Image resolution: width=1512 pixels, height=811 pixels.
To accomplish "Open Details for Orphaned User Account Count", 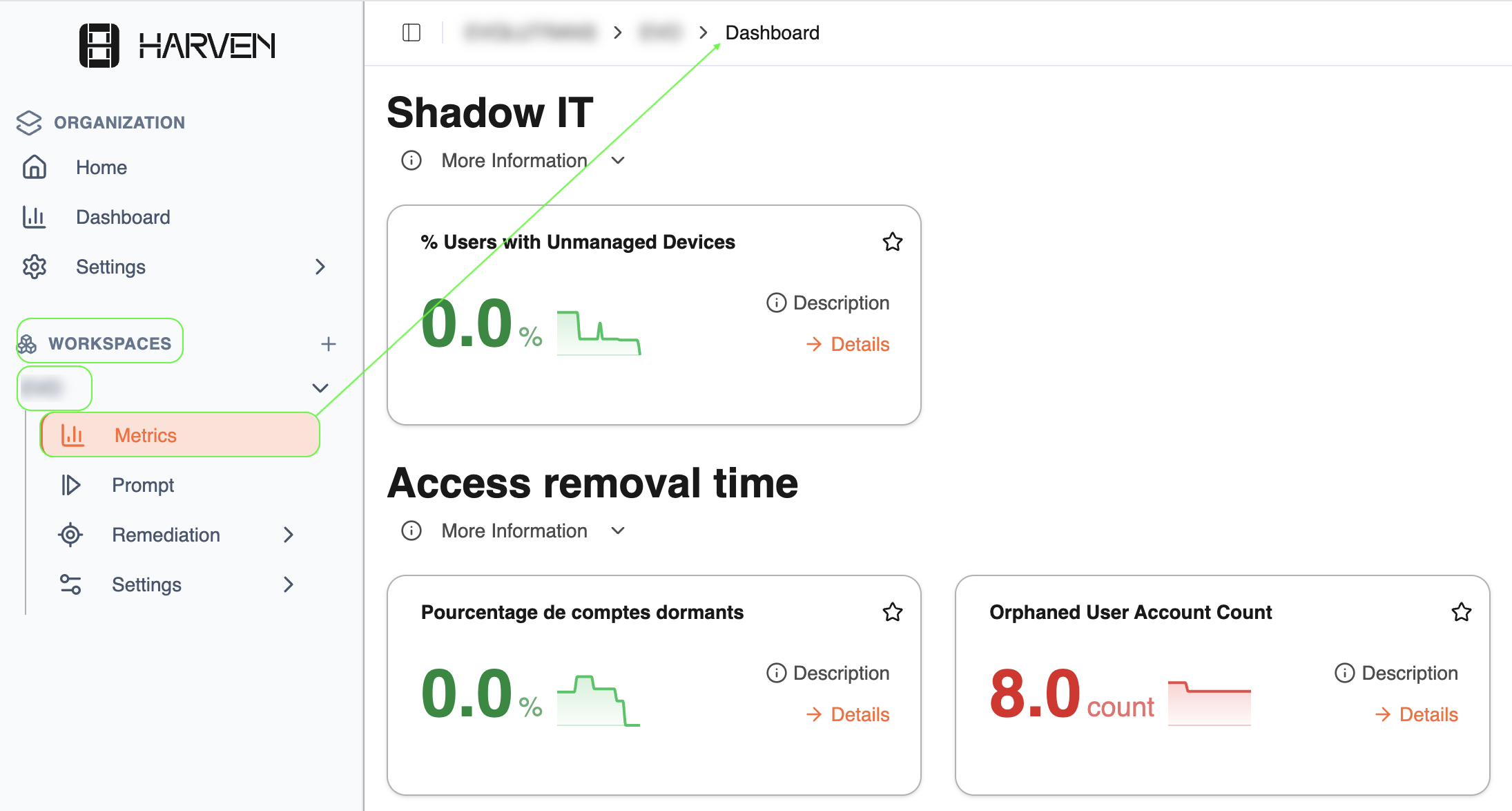I will (x=1416, y=714).
